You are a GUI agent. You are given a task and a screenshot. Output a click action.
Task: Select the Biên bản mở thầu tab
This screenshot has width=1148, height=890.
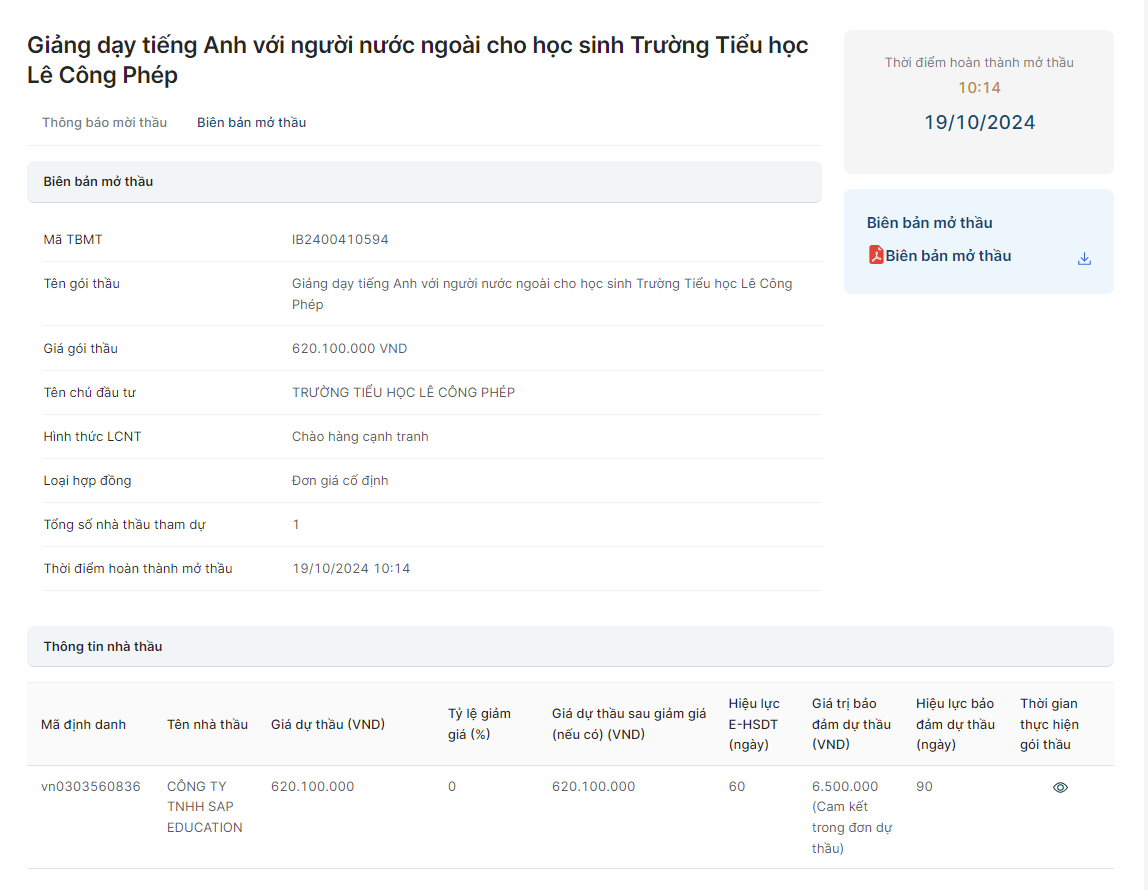(251, 123)
